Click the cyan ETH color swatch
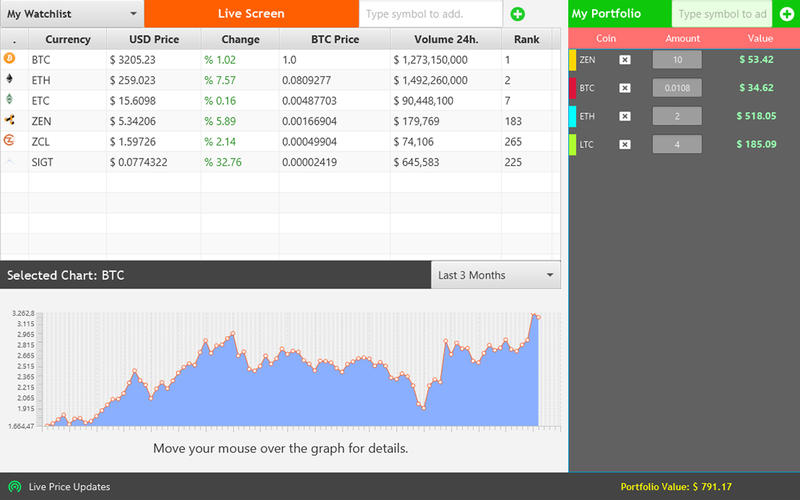Viewport: 800px width, 500px height. tap(572, 116)
